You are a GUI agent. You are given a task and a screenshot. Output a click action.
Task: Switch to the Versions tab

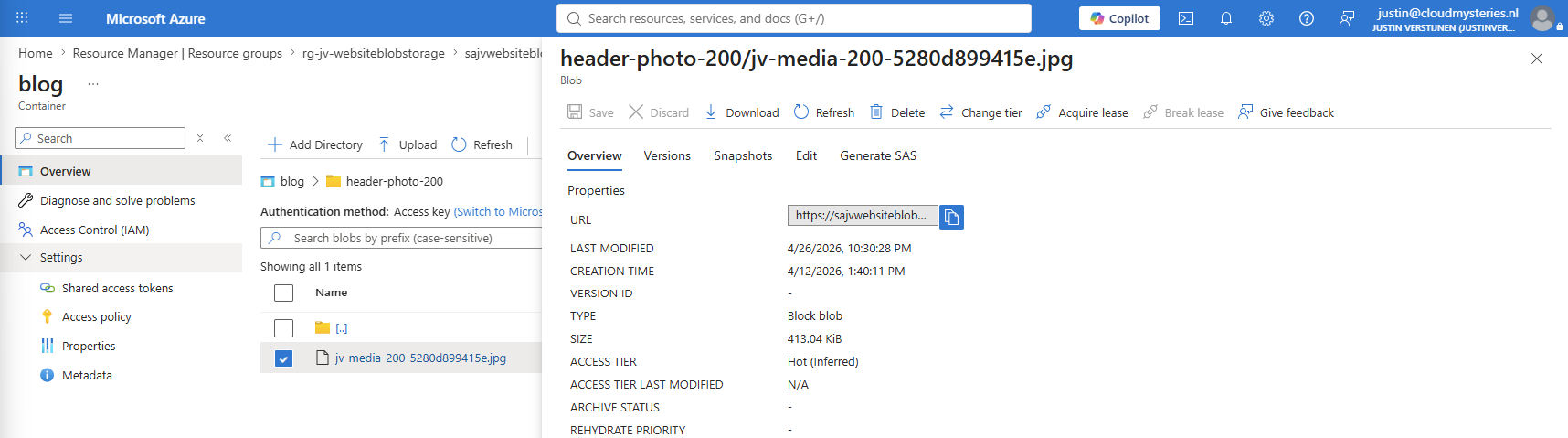point(667,155)
